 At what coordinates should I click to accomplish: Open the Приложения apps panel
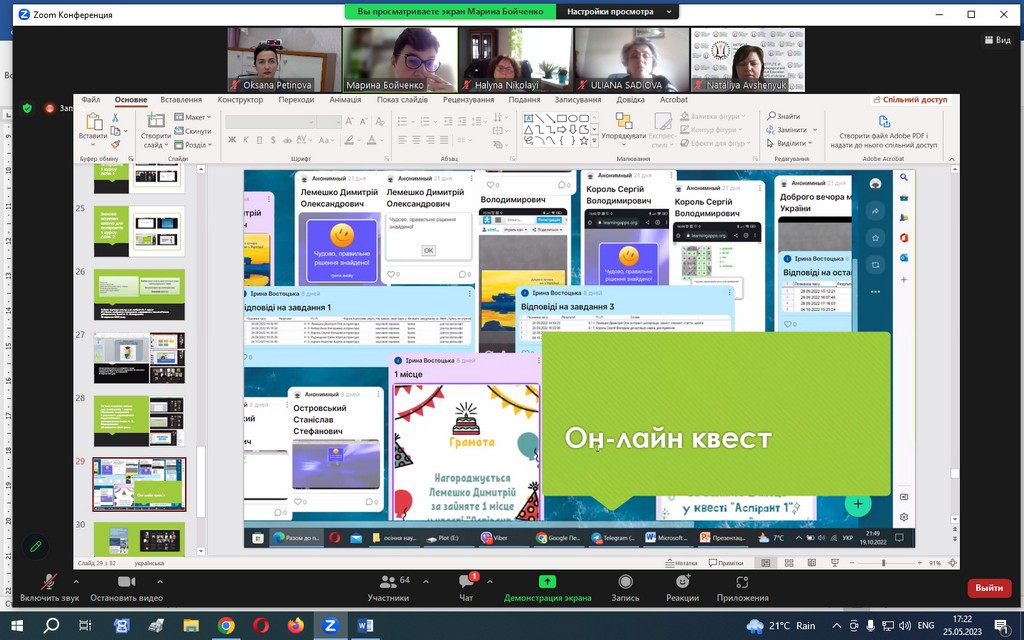pos(742,582)
